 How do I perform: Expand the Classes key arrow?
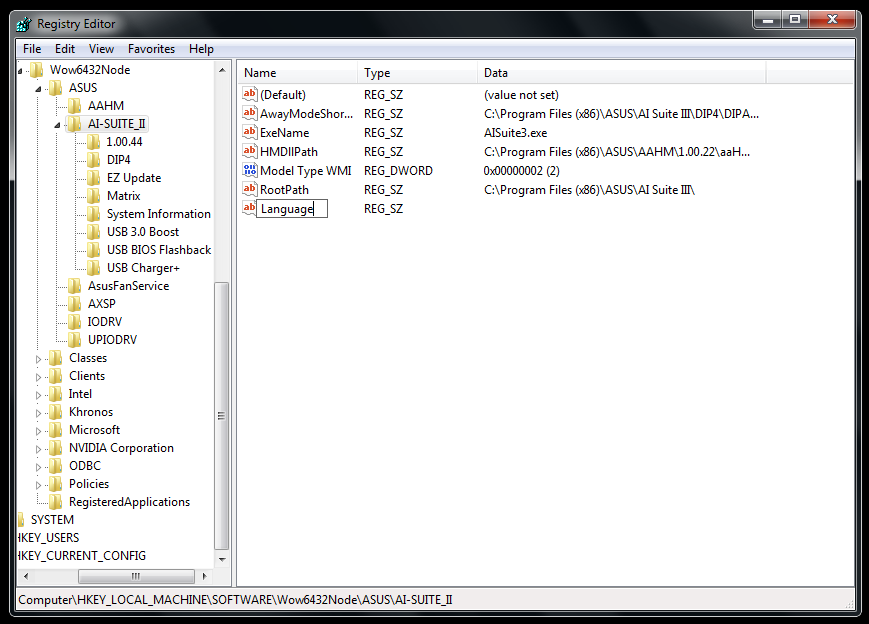(40, 359)
